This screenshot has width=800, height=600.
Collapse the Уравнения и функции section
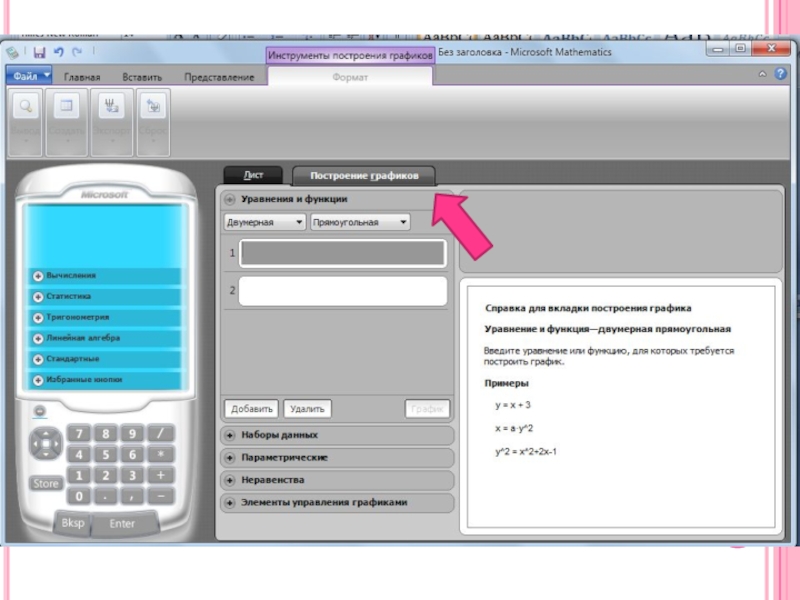230,199
